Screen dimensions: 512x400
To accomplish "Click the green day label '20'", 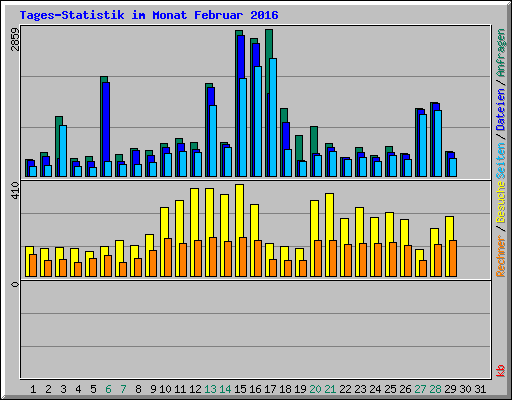I will 315,389.
